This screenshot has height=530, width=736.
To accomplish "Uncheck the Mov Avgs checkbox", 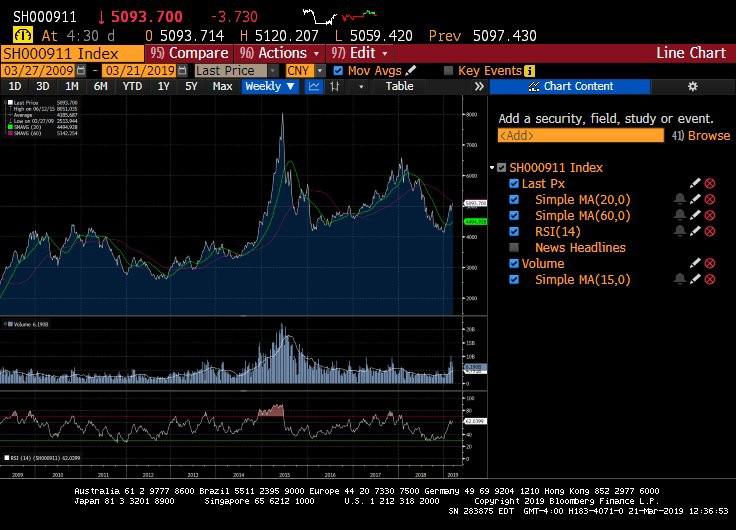I will coord(338,71).
